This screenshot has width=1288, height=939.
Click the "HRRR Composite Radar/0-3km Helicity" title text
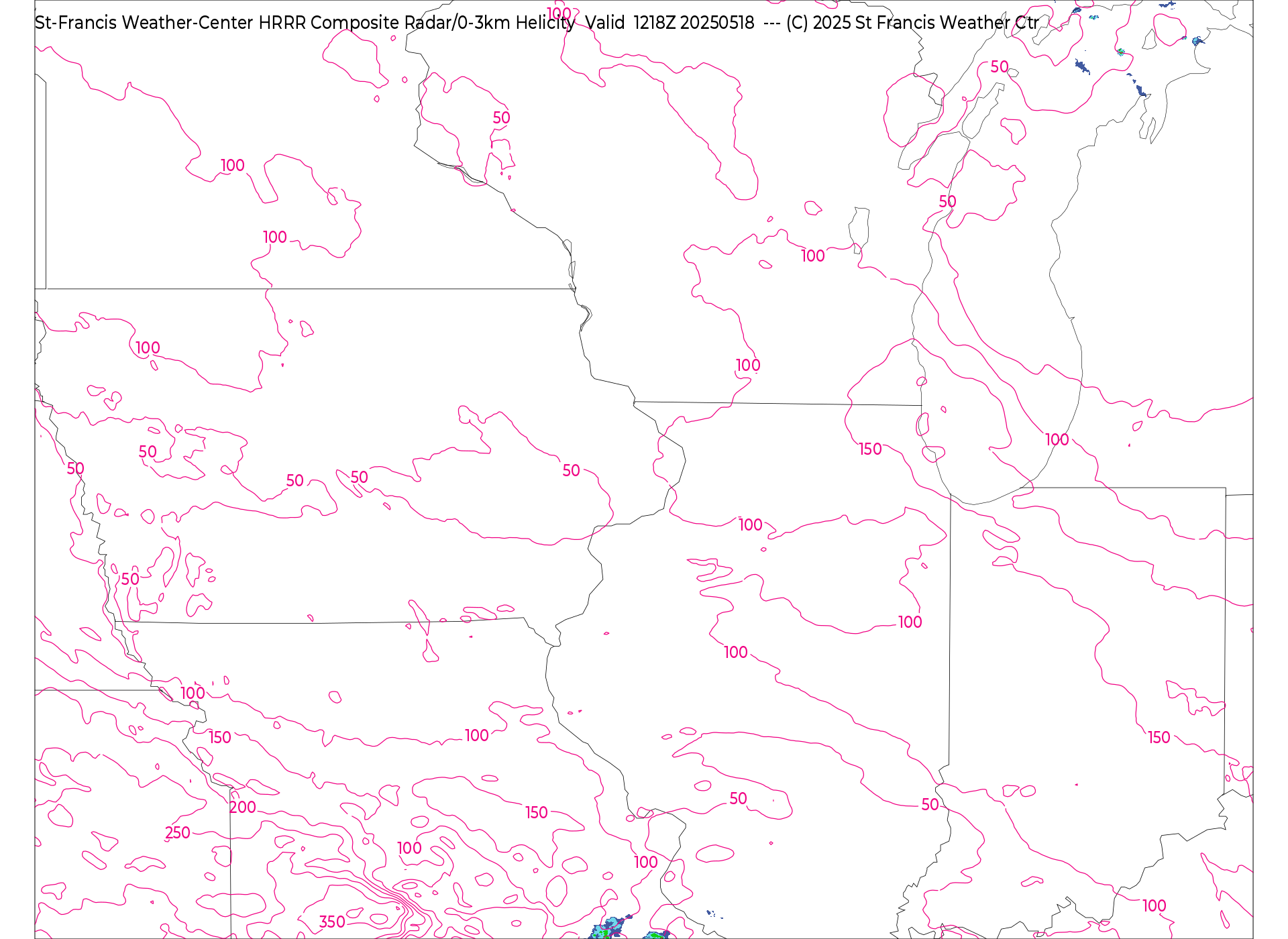coord(417,23)
